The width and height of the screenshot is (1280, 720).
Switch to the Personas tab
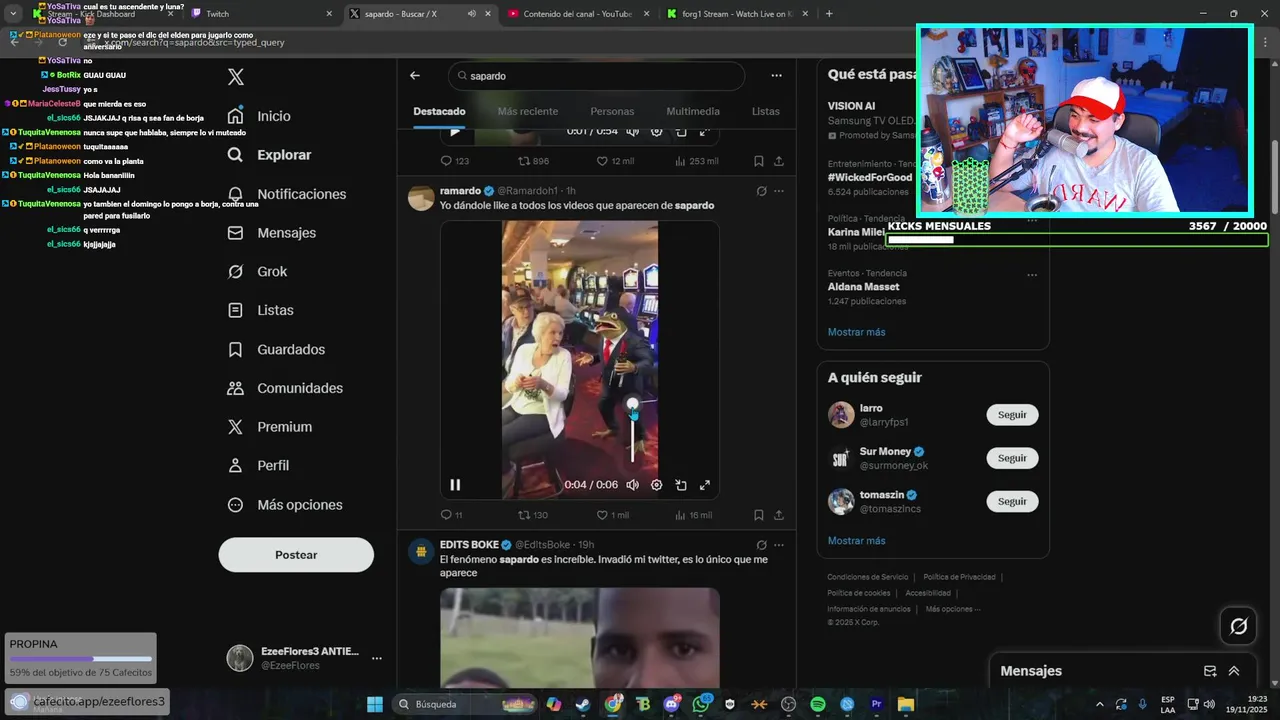click(612, 111)
